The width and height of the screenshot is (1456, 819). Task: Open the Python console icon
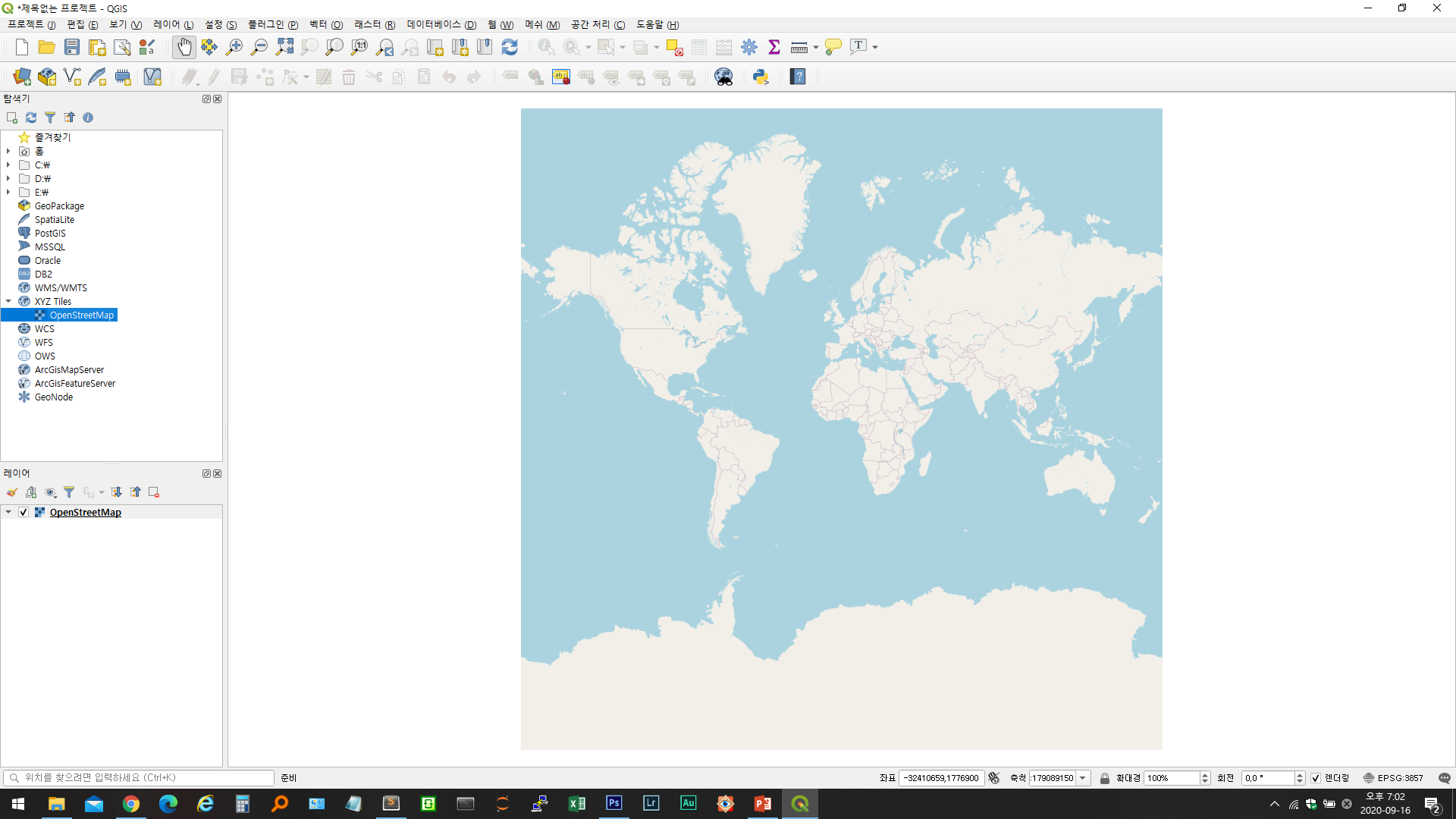pos(761,77)
